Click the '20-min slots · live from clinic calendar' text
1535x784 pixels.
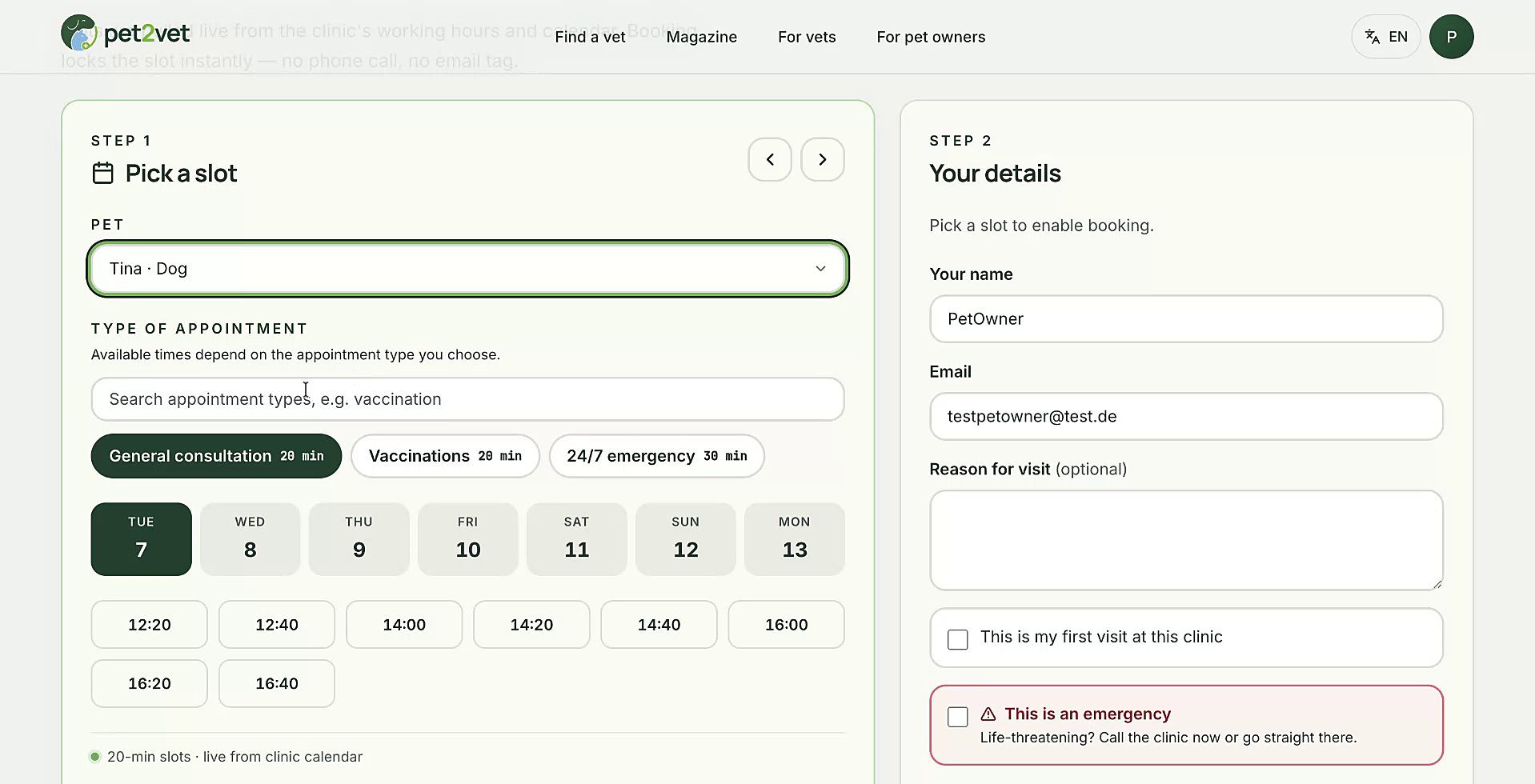click(x=234, y=757)
